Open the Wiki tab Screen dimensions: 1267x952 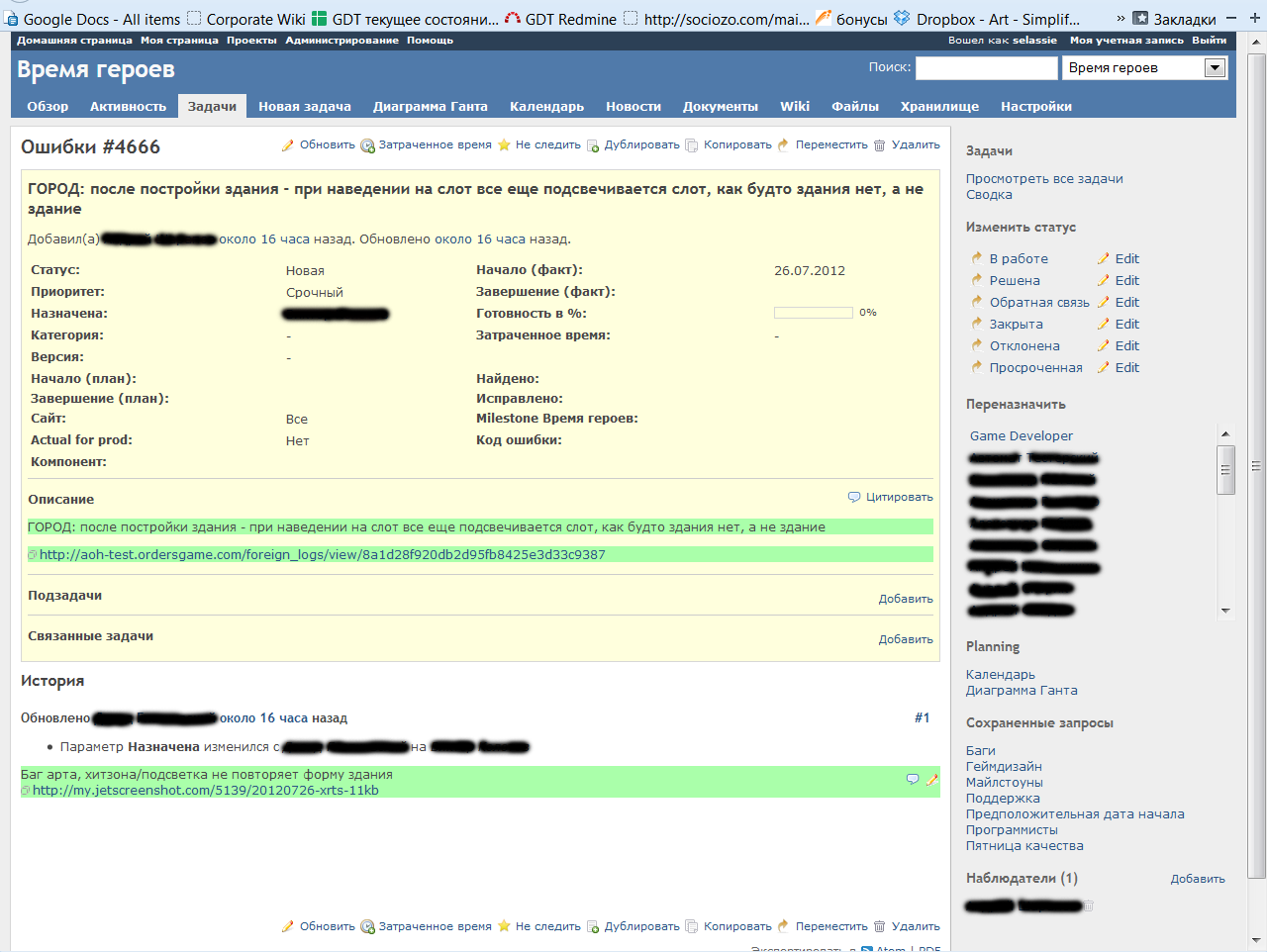[x=795, y=107]
